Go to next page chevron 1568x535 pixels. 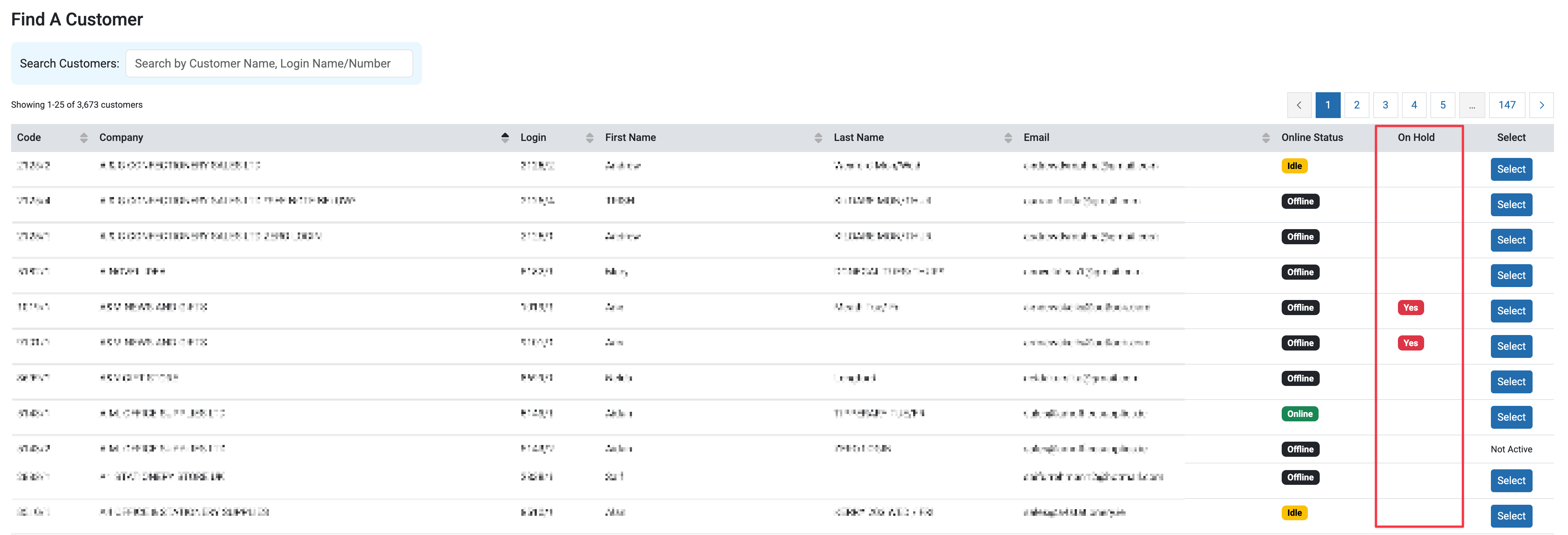click(x=1541, y=105)
